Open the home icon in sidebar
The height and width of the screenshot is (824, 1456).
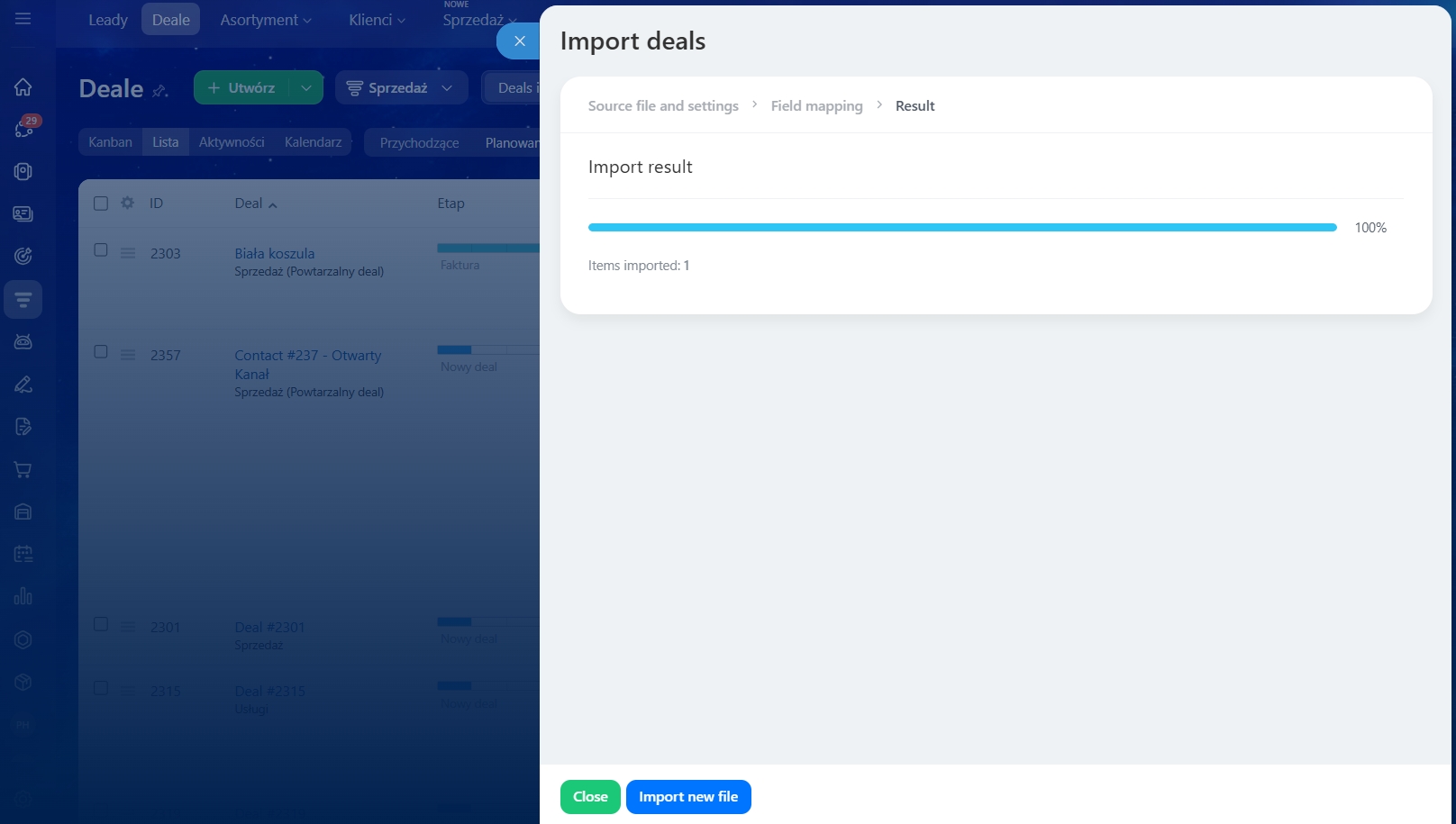point(23,86)
